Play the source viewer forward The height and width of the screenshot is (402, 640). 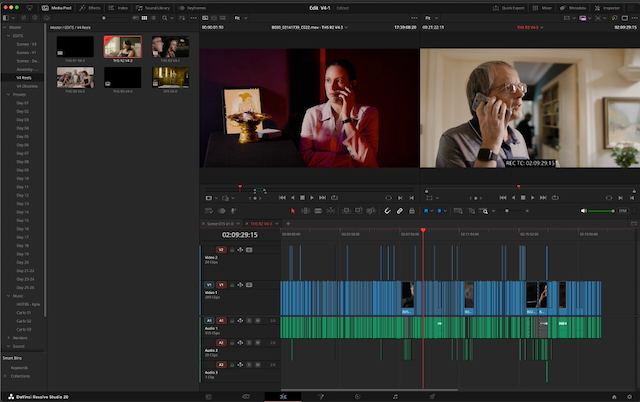click(x=312, y=198)
